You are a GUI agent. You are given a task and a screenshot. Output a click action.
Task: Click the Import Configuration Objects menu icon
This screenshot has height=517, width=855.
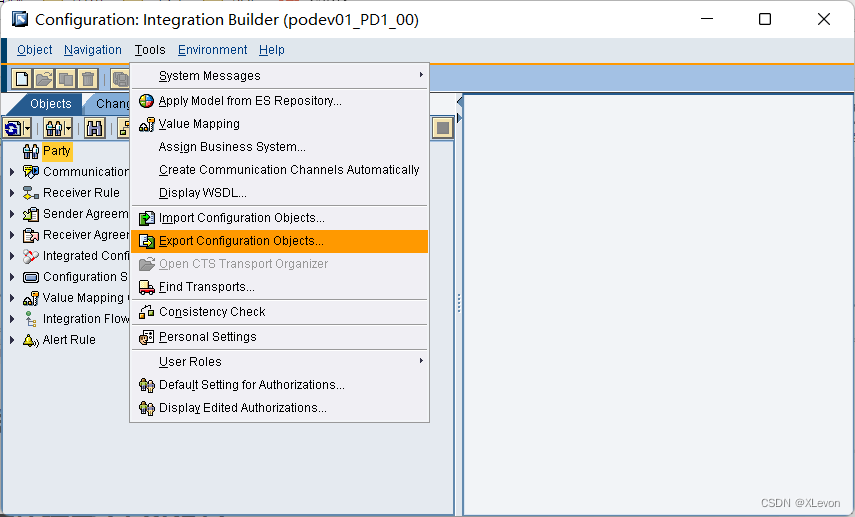[x=146, y=218]
